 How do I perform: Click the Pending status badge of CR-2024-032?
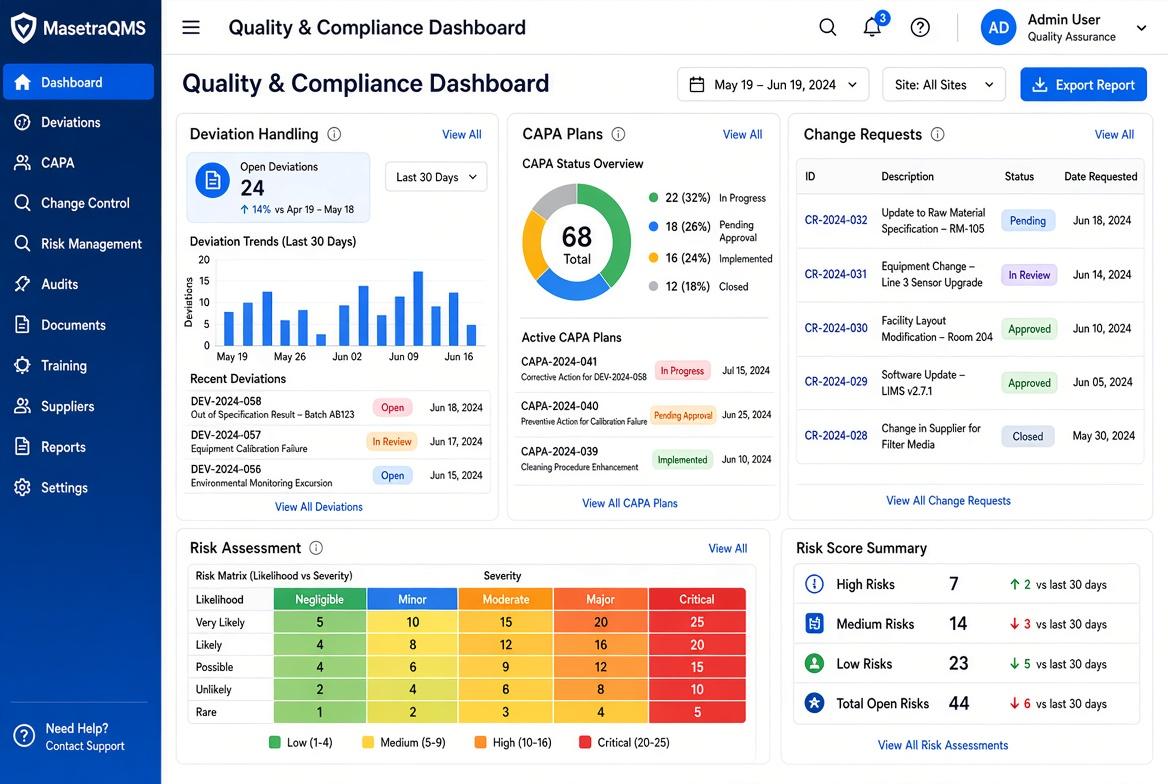coord(1028,221)
